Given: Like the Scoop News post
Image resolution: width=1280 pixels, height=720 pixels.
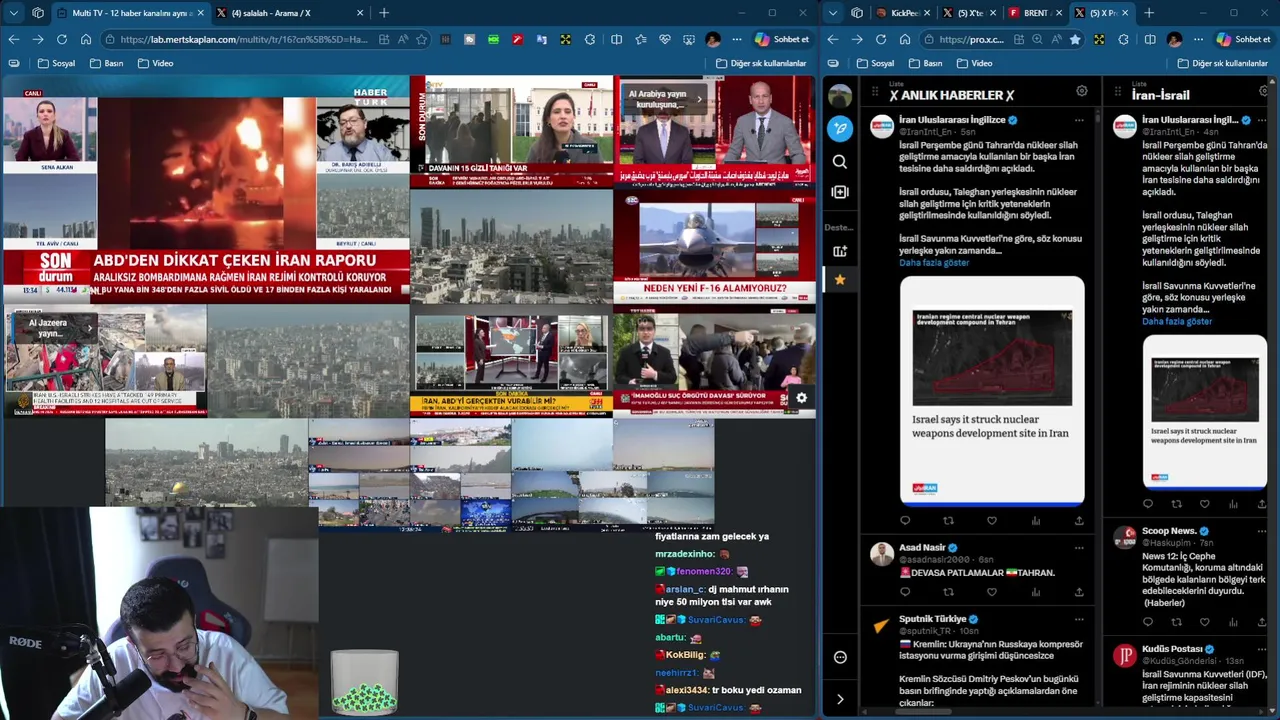Looking at the screenshot, I should click(1204, 621).
